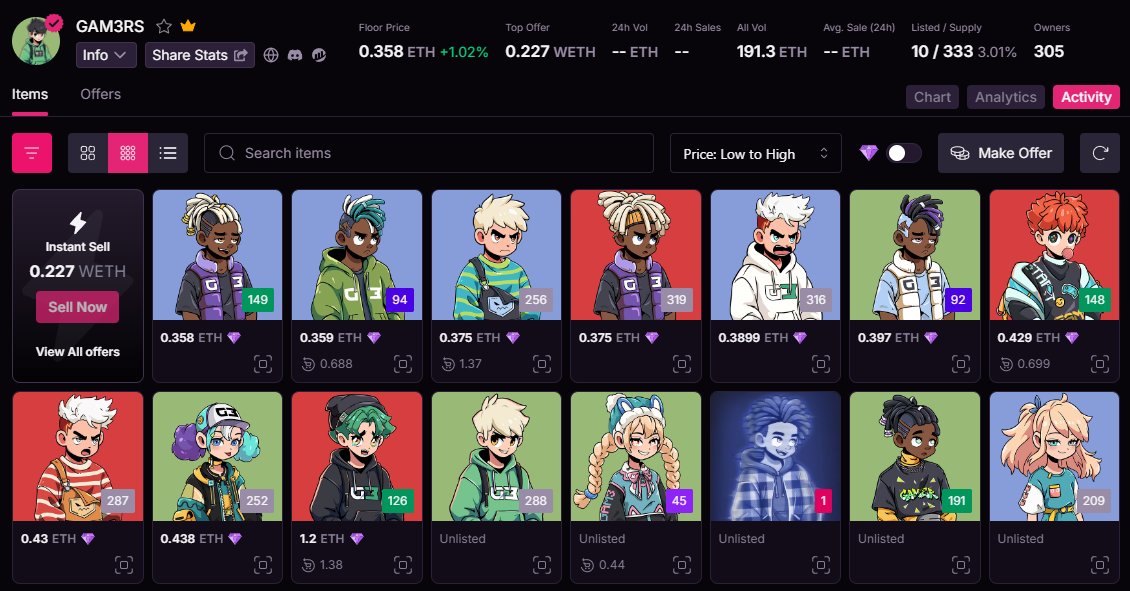Viewport: 1130px width, 591px height.
Task: Switch to the large grid view
Action: pos(88,153)
